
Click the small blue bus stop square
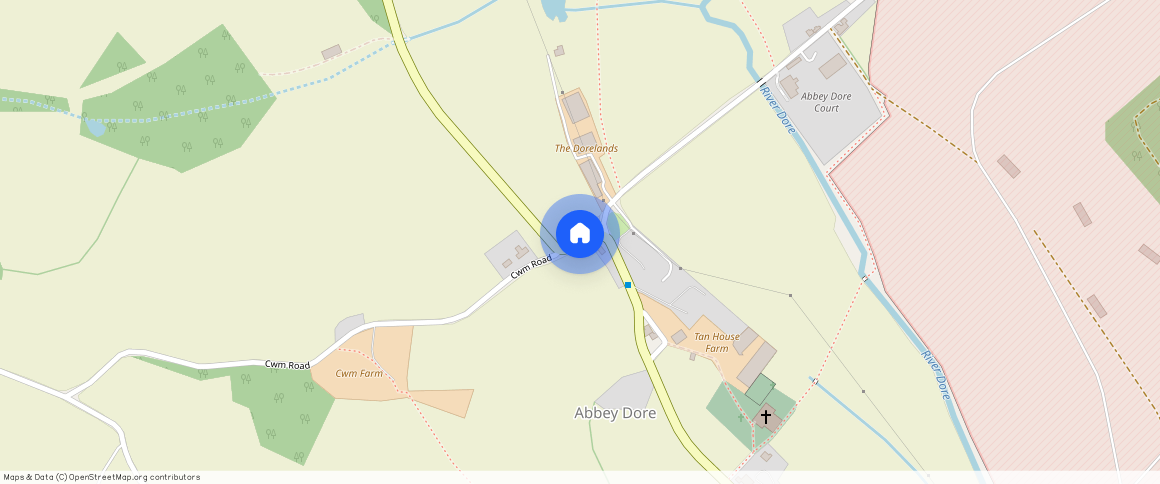(x=627, y=285)
